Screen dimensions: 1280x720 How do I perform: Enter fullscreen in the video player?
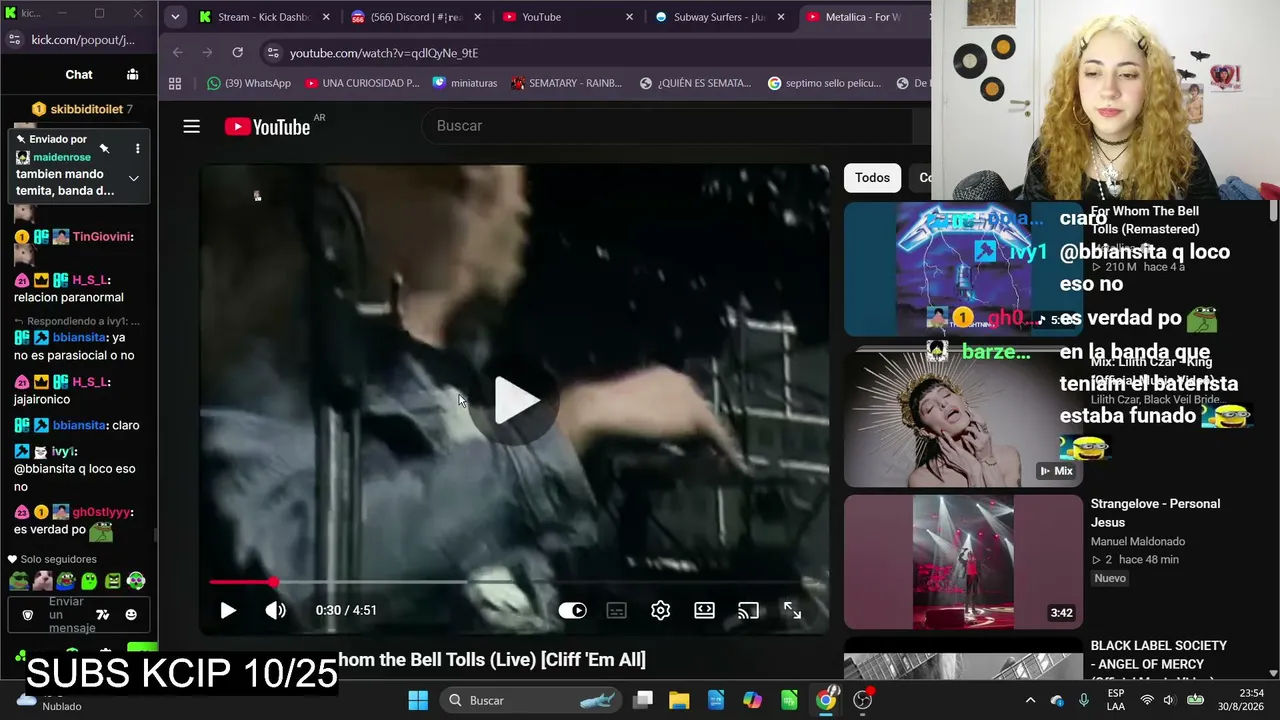(792, 610)
